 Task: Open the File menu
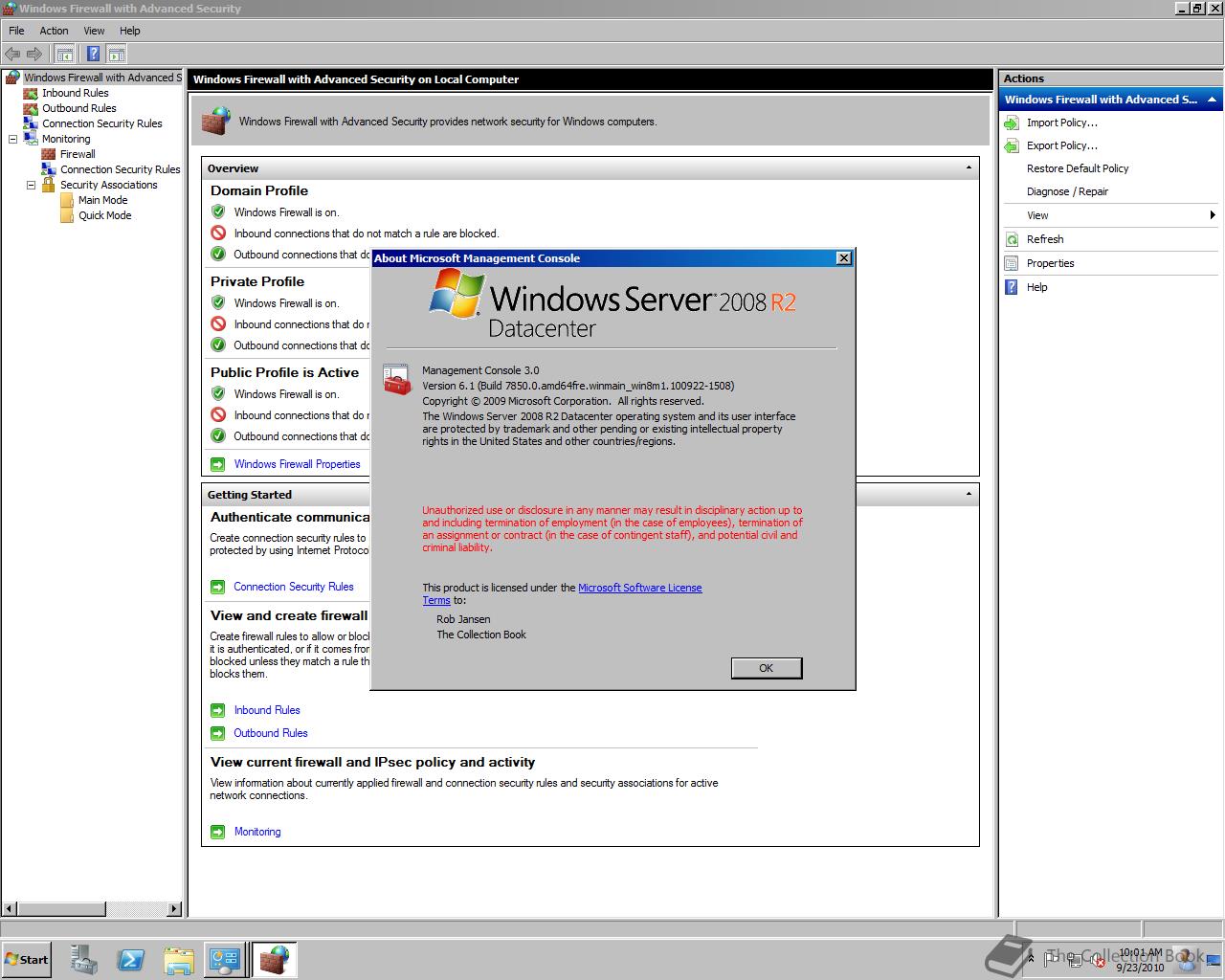[16, 31]
